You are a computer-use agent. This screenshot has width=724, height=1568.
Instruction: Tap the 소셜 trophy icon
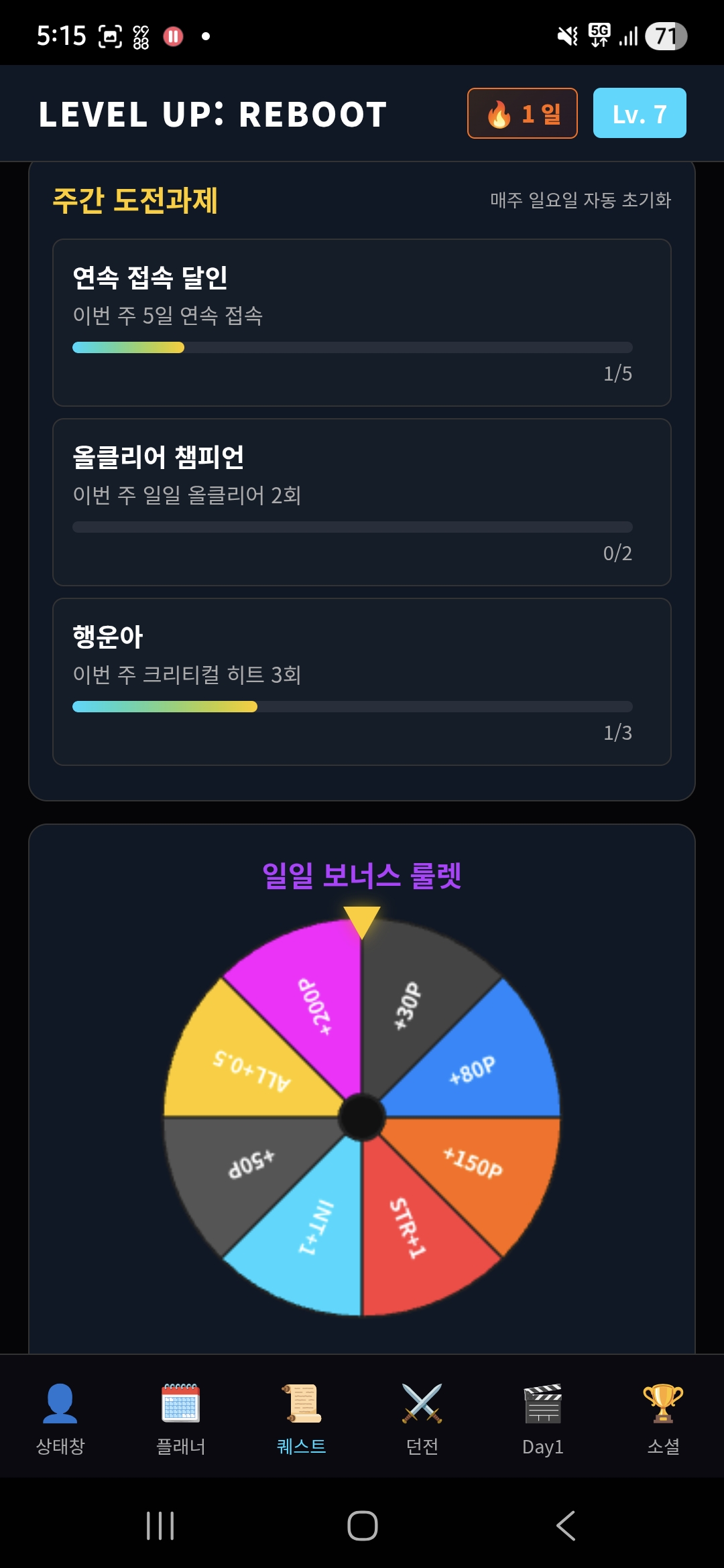(662, 1402)
